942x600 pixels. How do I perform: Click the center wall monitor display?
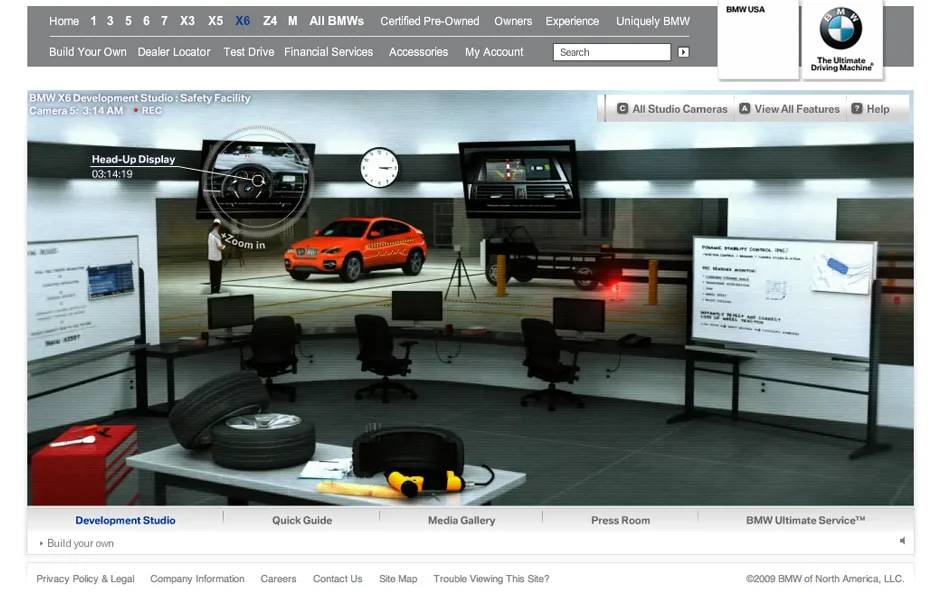(520, 178)
